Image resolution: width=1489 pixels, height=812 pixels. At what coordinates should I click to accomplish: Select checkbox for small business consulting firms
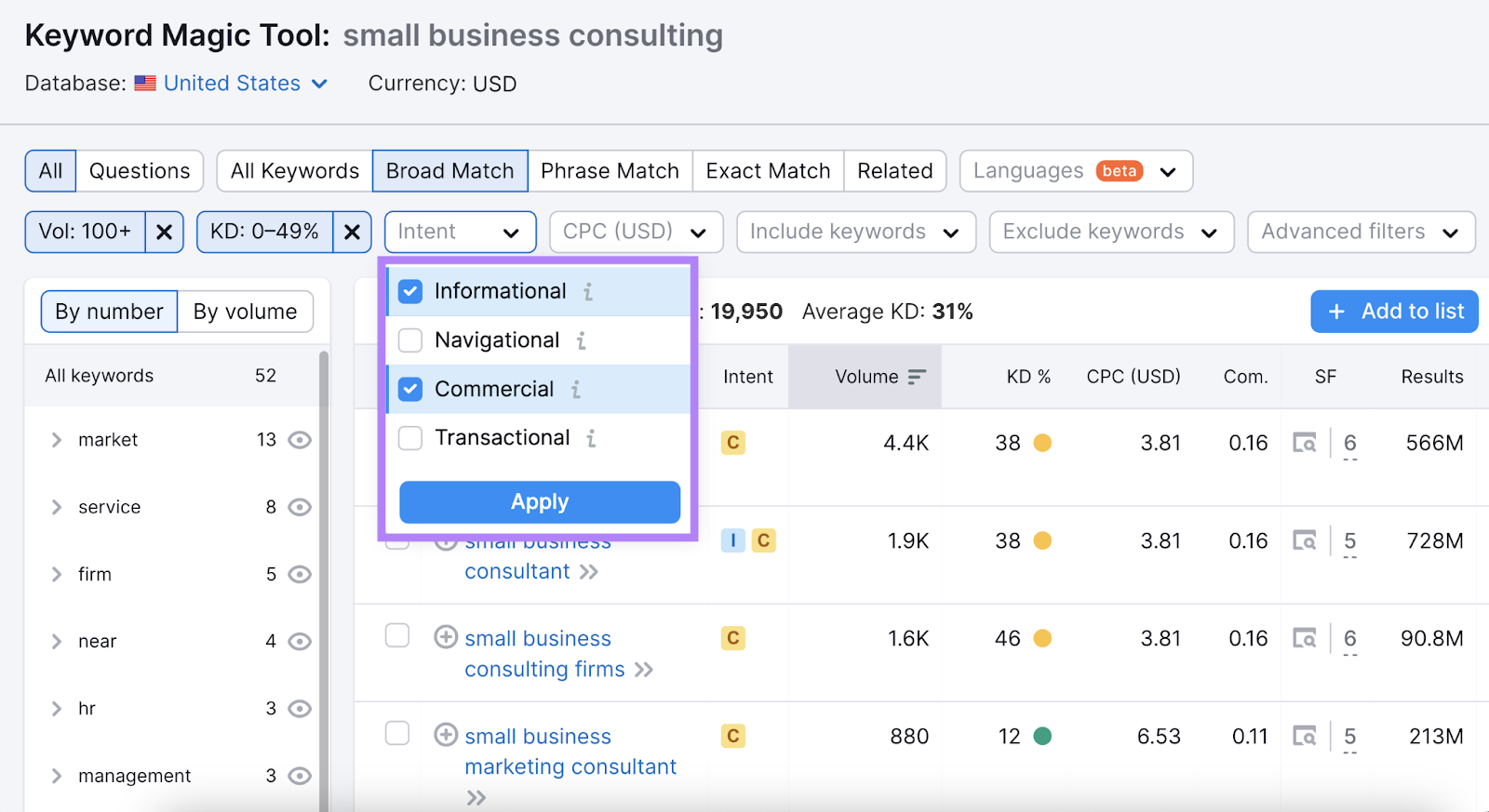pos(397,635)
